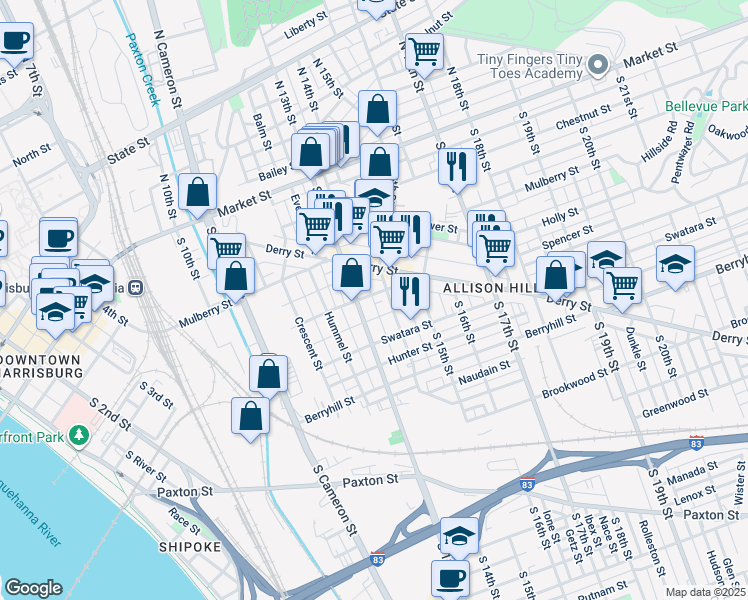Click the shopping bag marker above Mulberry St label
This screenshot has height=600, width=748.
(x=236, y=278)
